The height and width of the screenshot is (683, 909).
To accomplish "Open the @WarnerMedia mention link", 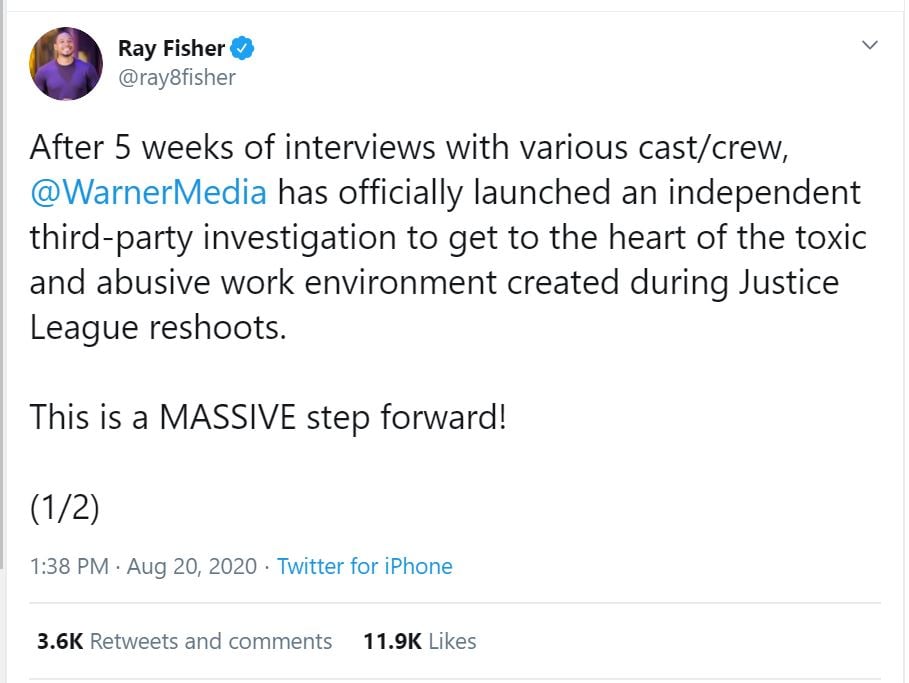I will pyautogui.click(x=149, y=192).
